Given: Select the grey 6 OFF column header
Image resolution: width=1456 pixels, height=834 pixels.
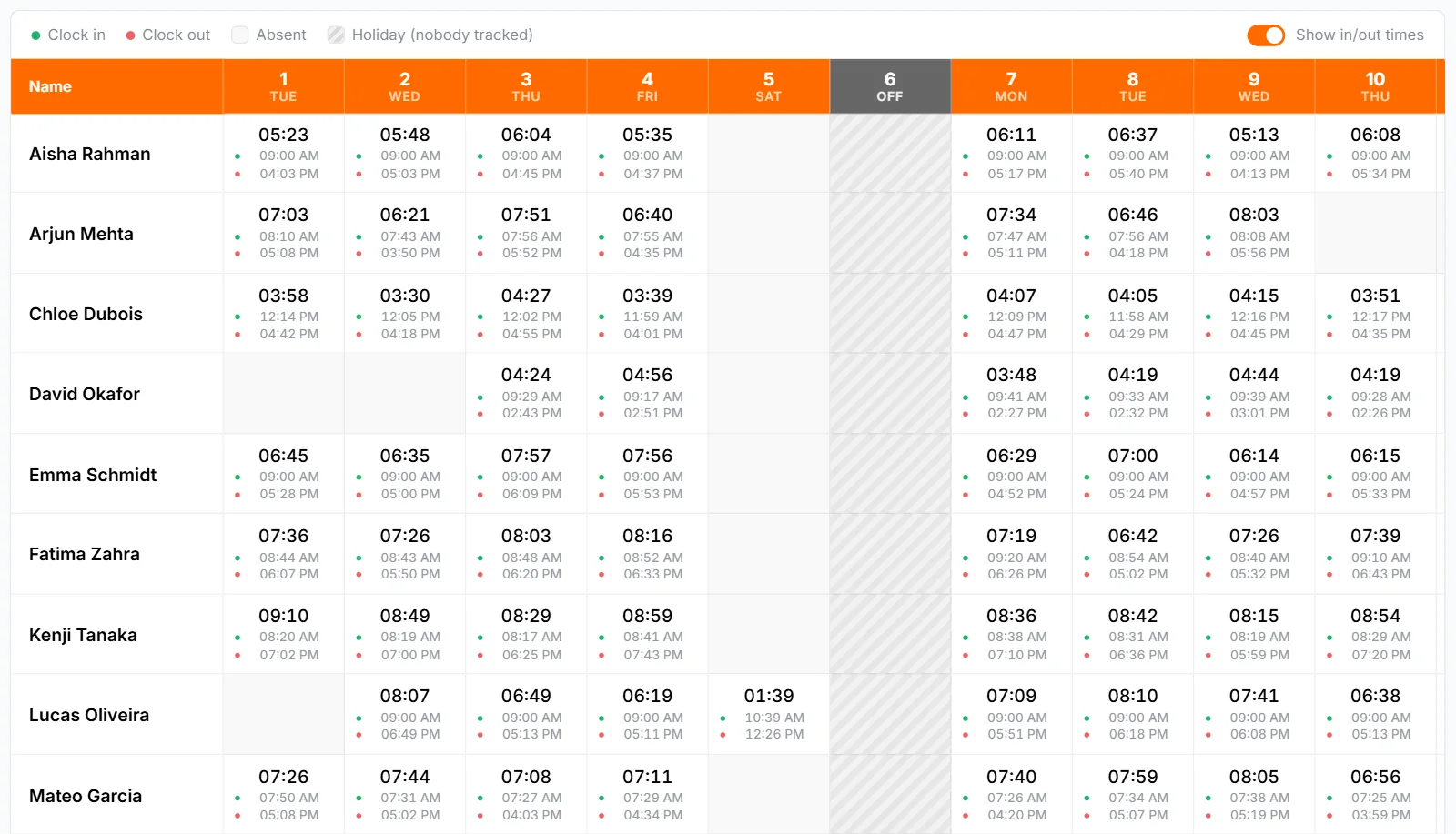Looking at the screenshot, I should 890,86.
